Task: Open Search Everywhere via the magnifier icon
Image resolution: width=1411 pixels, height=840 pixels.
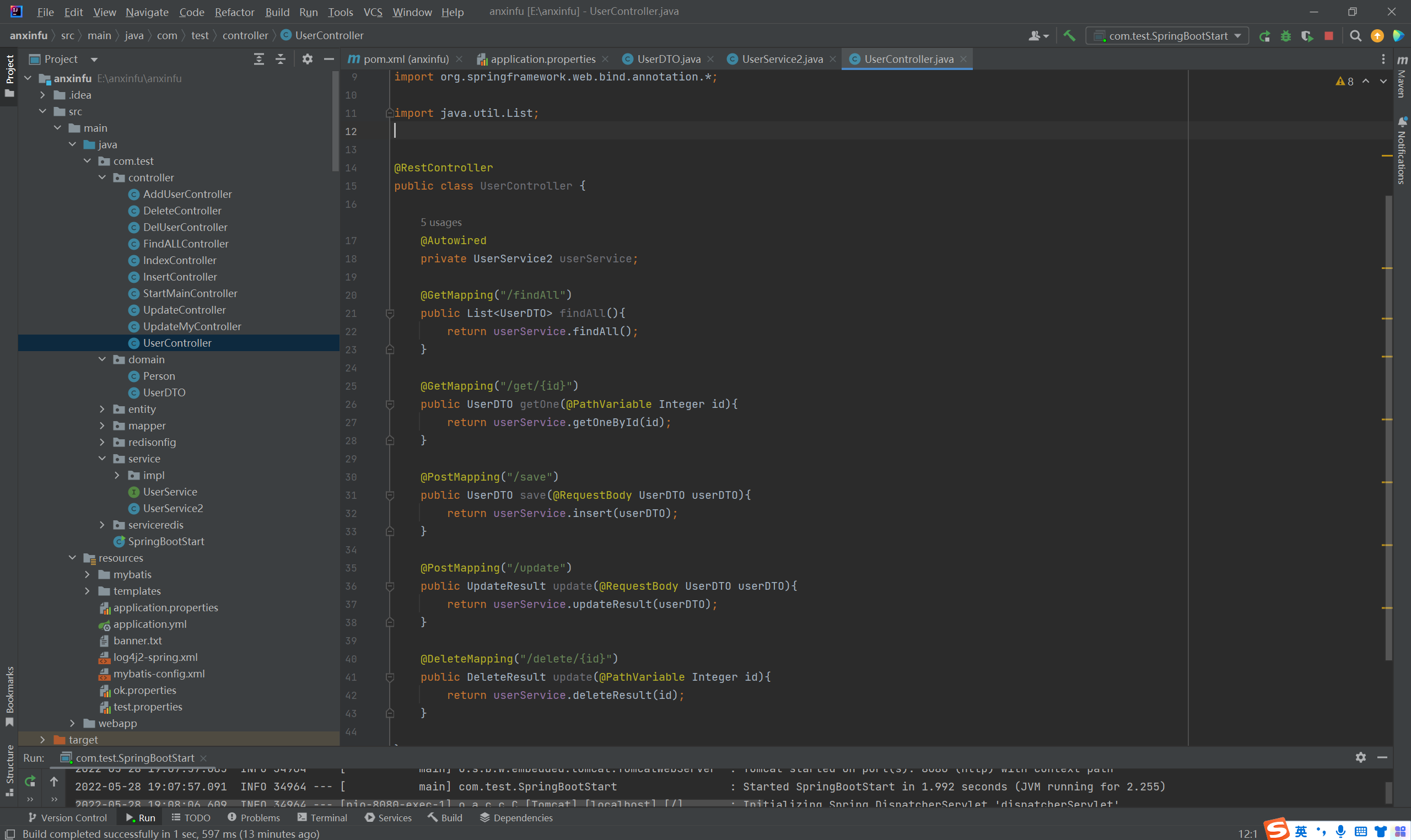Action: tap(1355, 36)
